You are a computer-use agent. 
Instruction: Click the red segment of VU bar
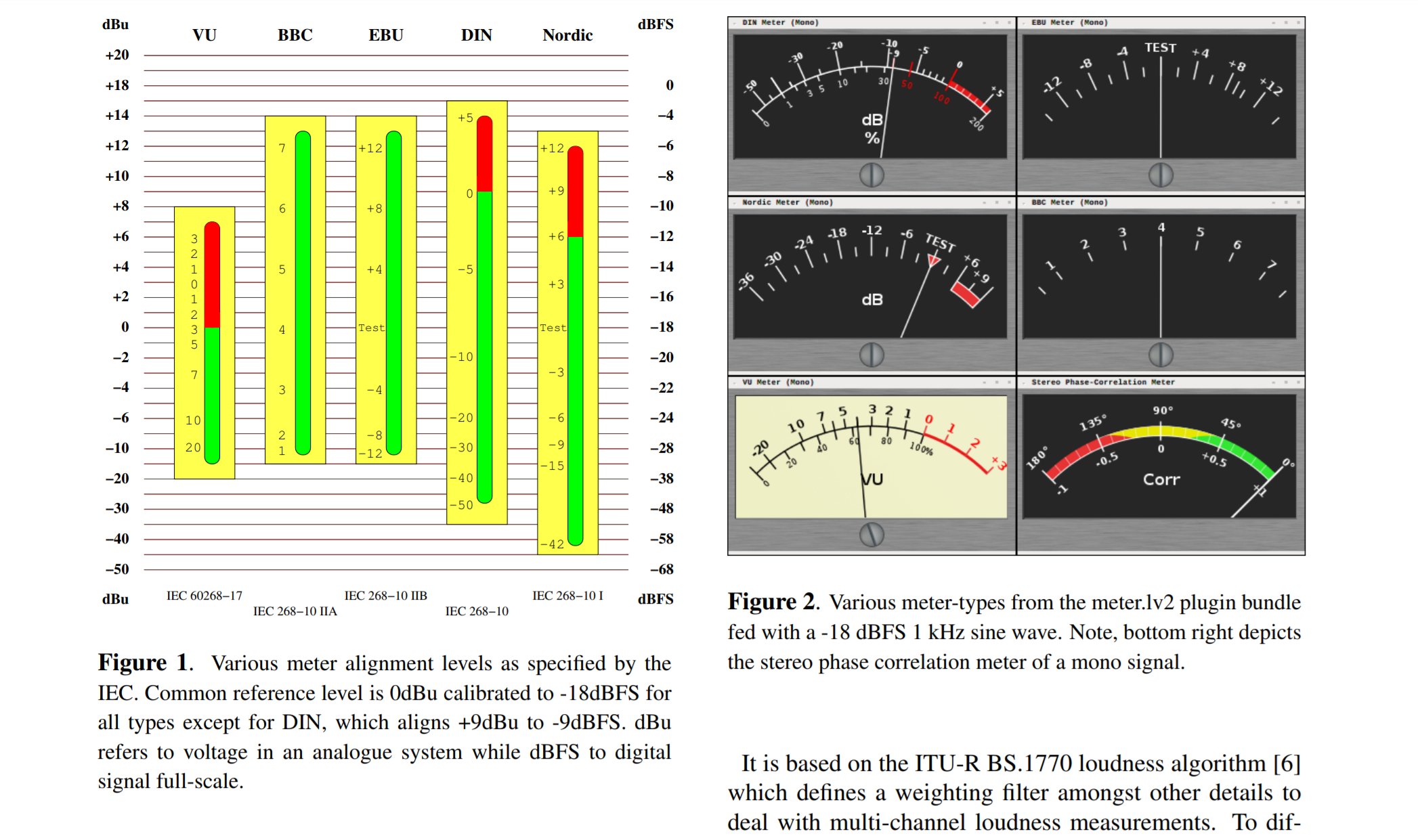pyautogui.click(x=212, y=275)
